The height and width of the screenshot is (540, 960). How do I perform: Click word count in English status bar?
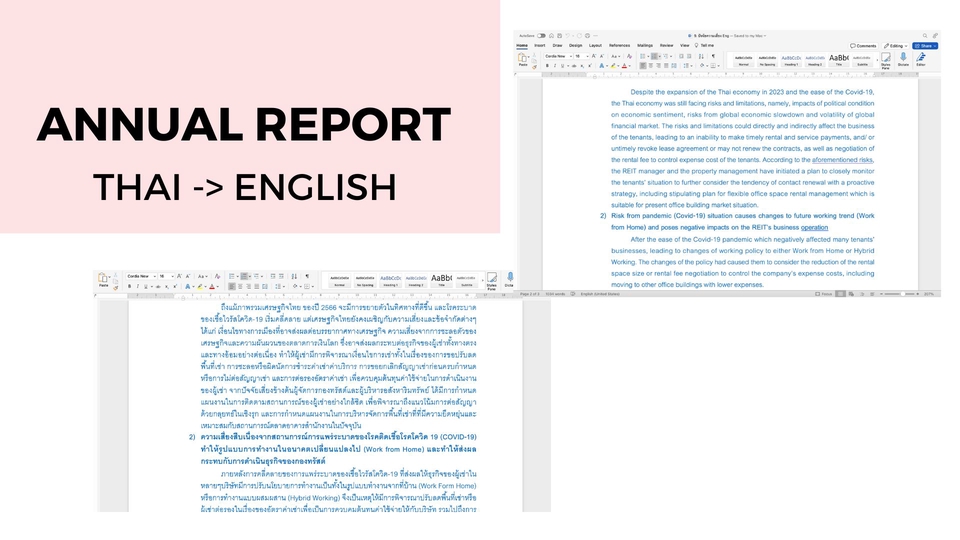(554, 294)
